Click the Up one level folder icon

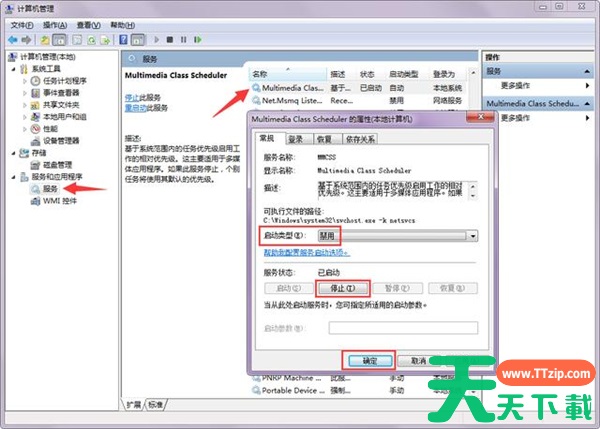45,40
